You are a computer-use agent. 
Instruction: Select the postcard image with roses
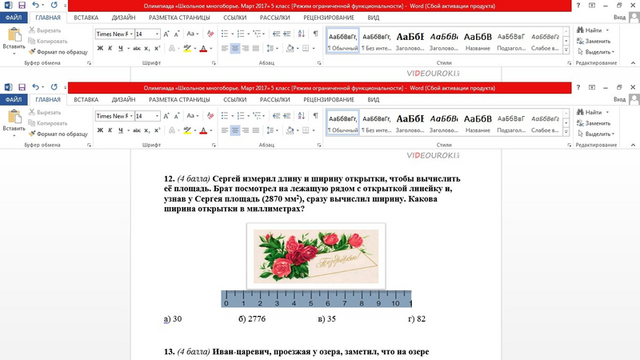point(316,256)
